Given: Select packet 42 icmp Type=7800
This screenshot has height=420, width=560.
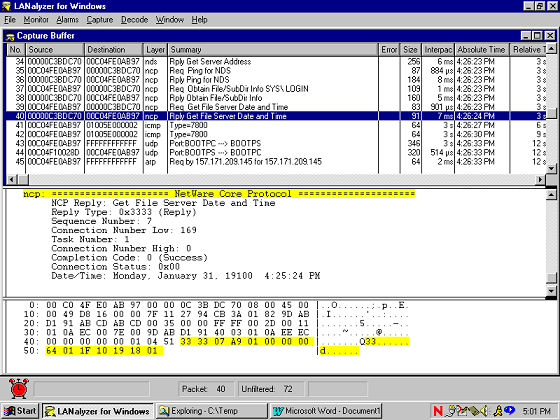Looking at the screenshot, I should point(276,134).
